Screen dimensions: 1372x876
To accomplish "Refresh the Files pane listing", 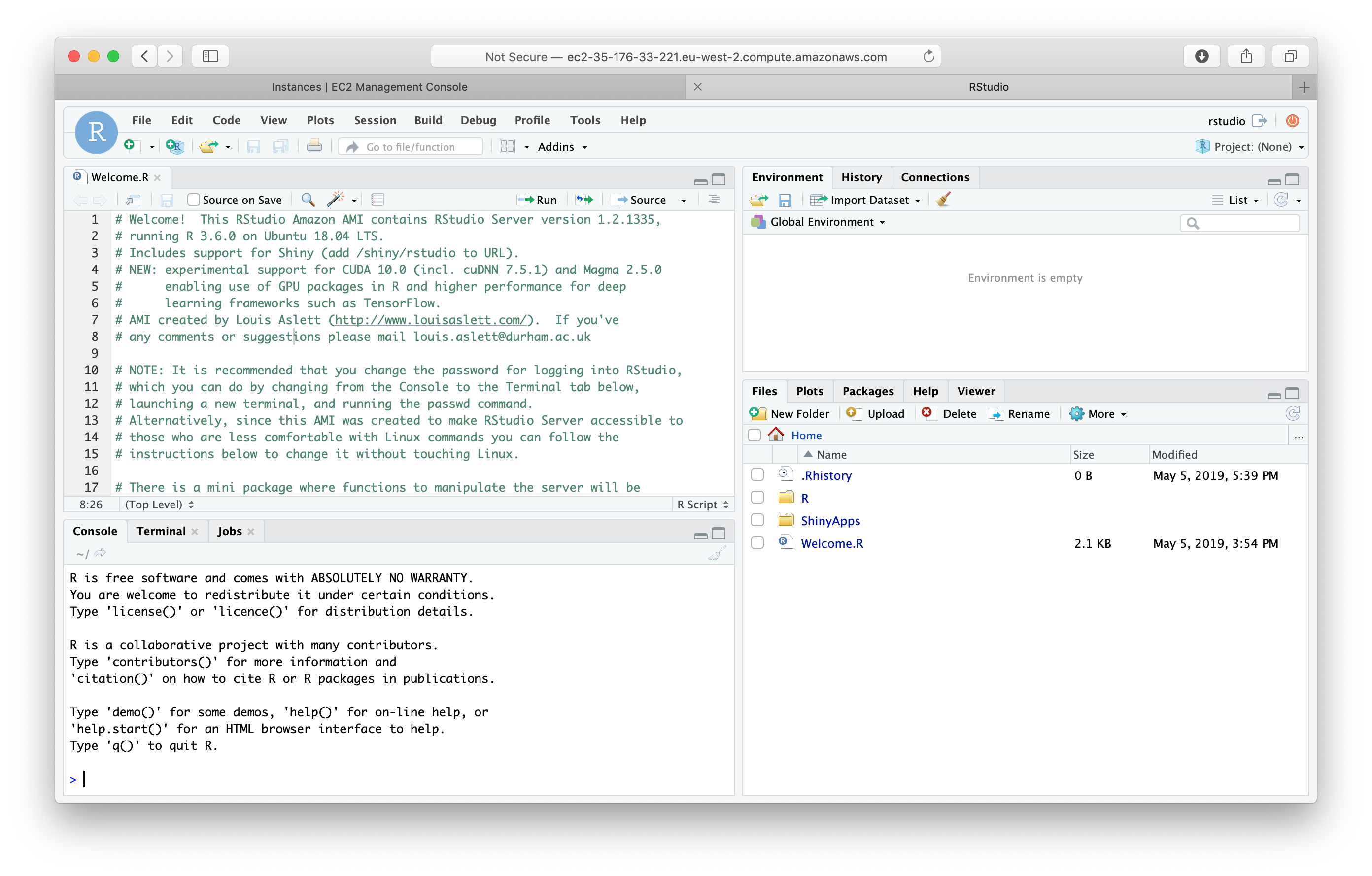I will (1293, 413).
